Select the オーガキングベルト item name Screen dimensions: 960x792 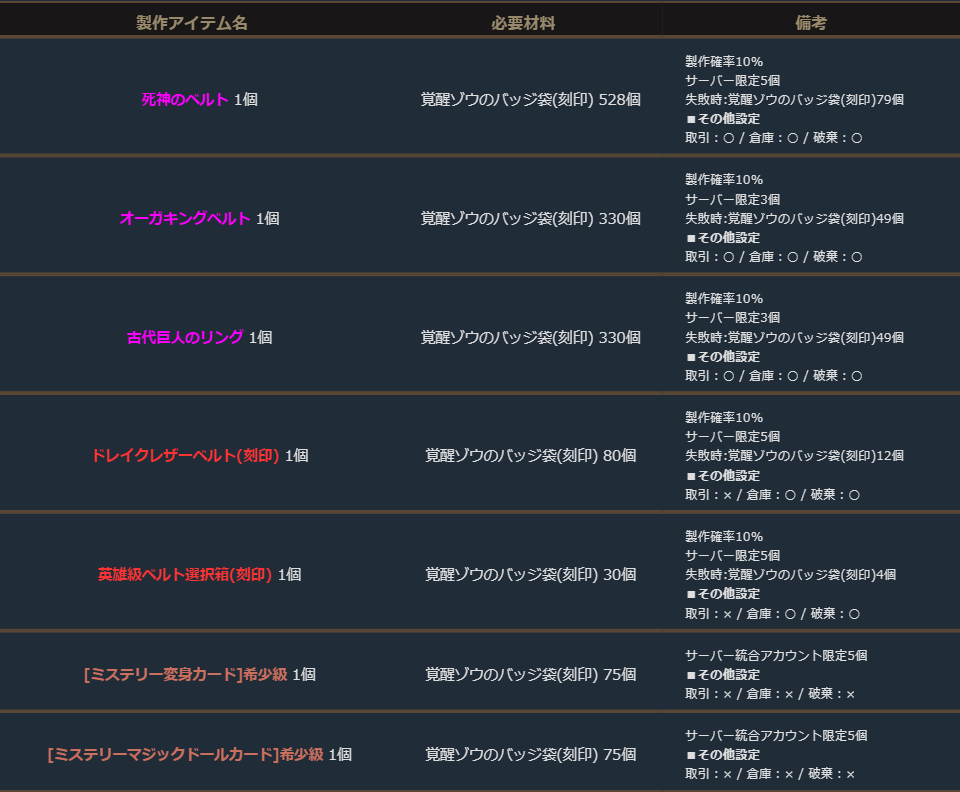click(x=185, y=219)
